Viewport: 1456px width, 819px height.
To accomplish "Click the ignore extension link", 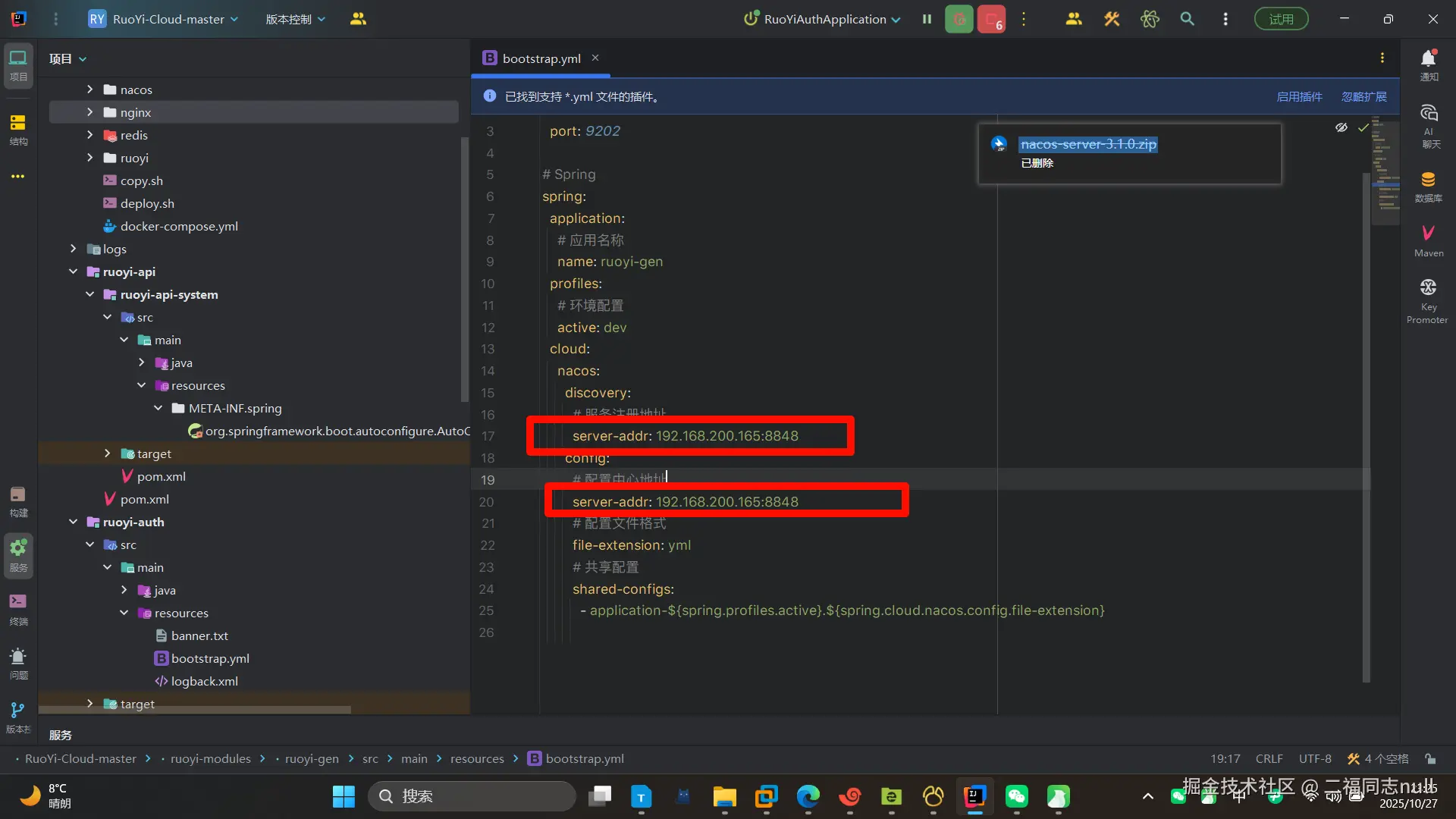I will (1363, 96).
